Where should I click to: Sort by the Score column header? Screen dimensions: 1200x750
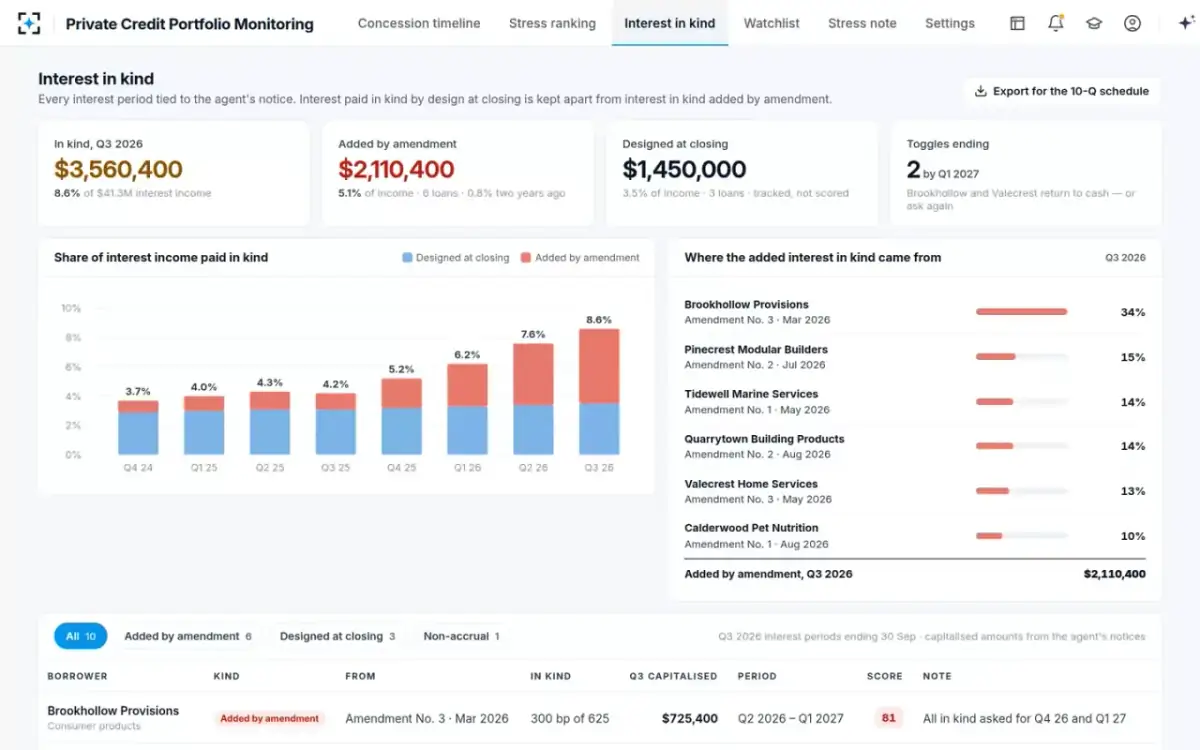[884, 676]
